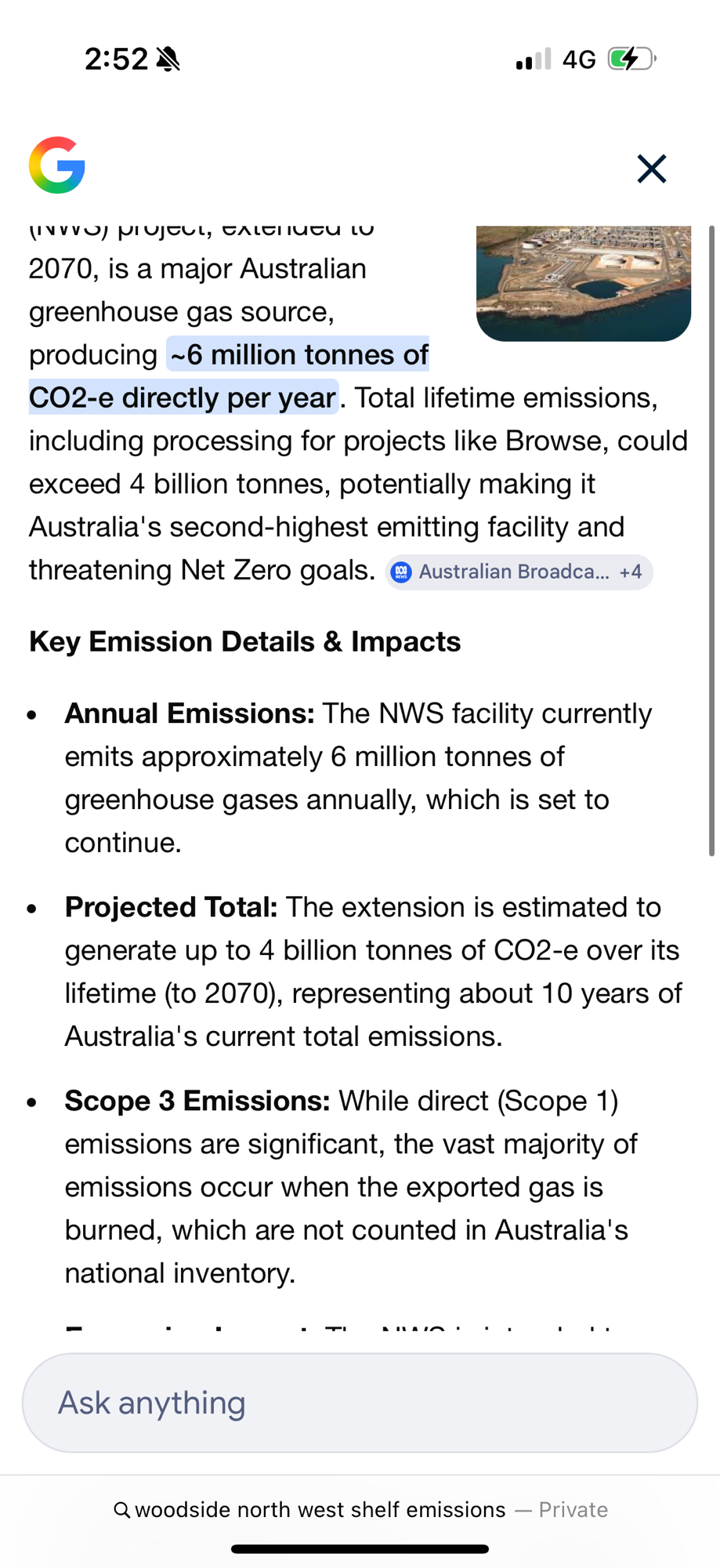720x1568 pixels.
Task: Tap the cellular signal bars icon
Action: click(534, 59)
